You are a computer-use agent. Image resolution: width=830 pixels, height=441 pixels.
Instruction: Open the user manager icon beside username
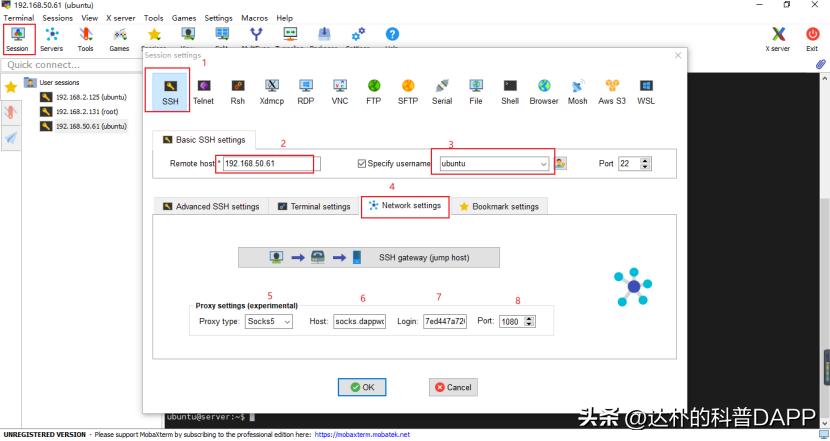click(561, 164)
